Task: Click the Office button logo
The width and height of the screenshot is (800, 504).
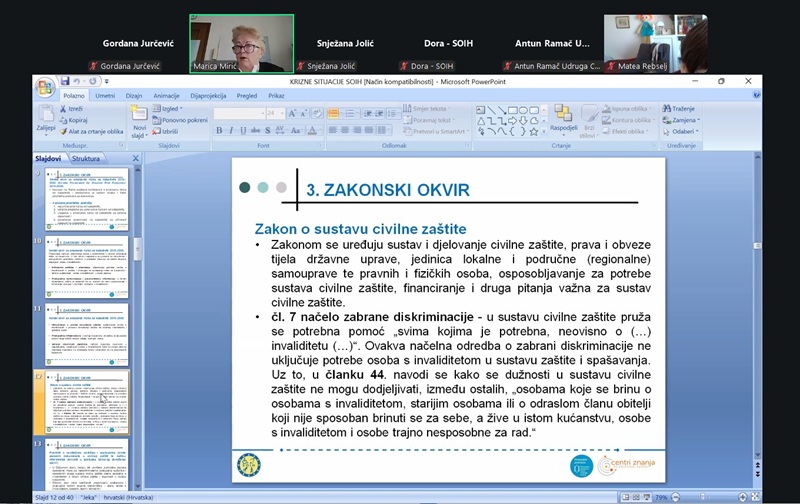Action: click(46, 86)
